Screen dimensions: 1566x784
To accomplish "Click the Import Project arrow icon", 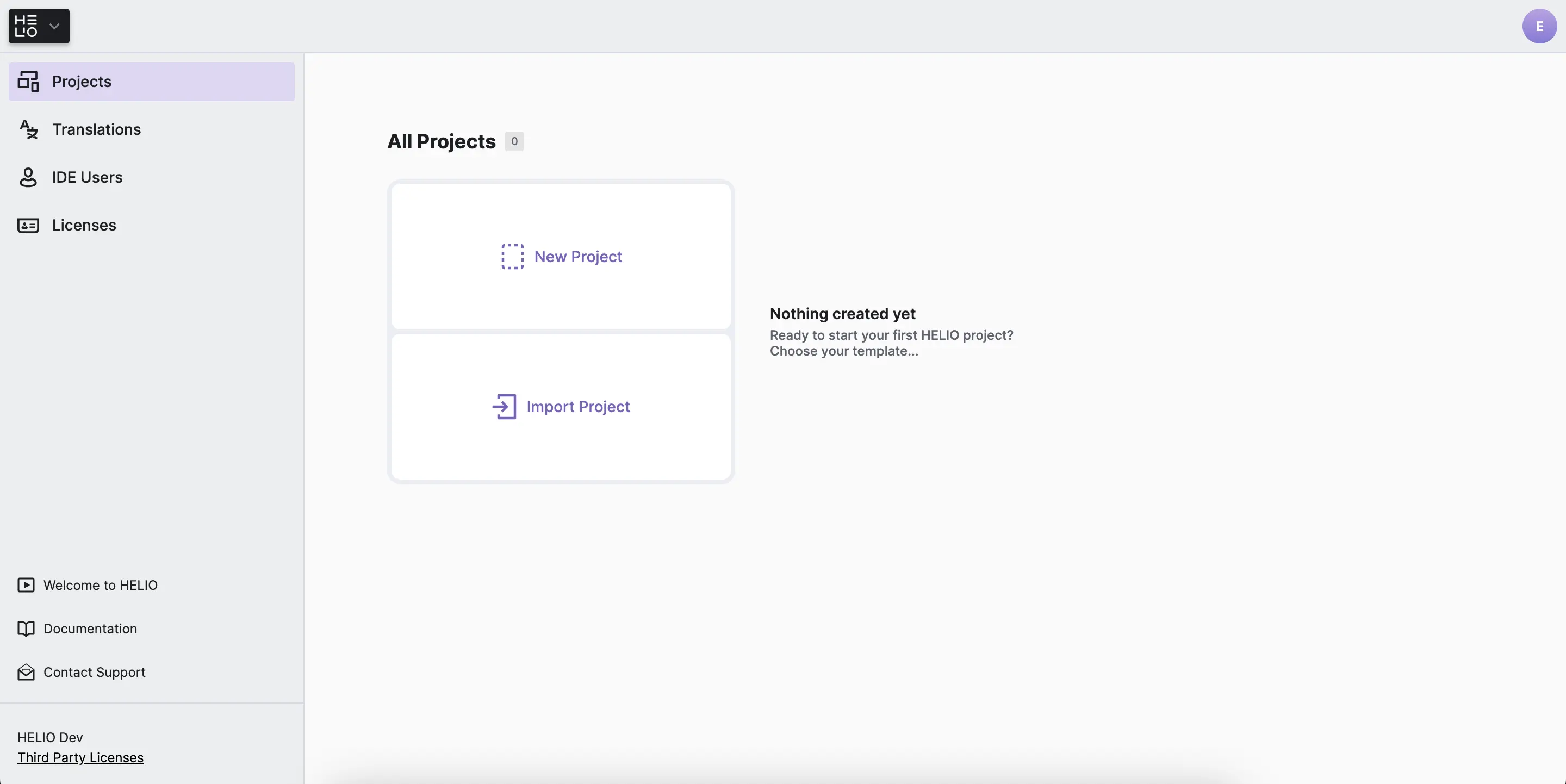I will tap(504, 407).
